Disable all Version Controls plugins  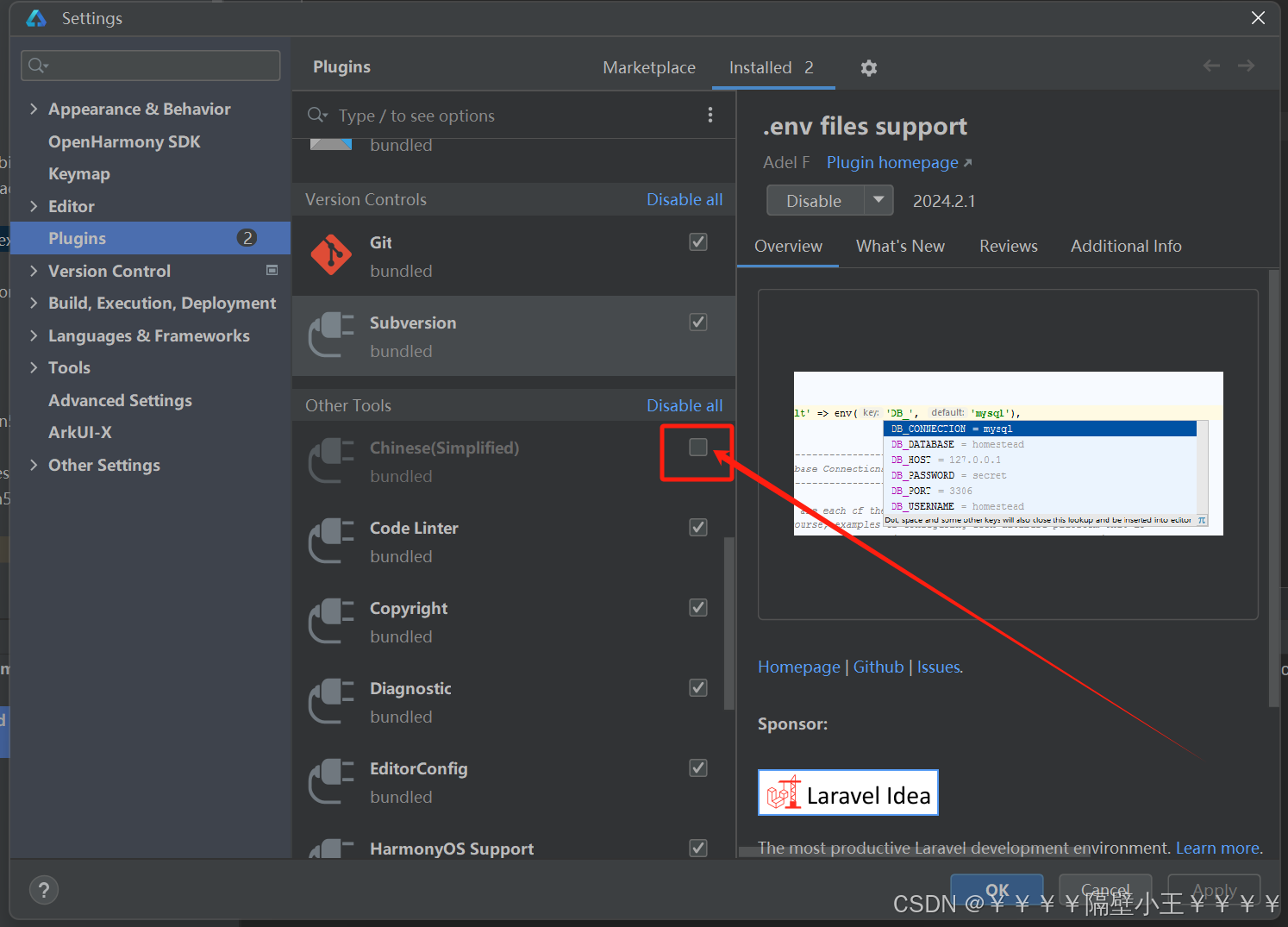(685, 199)
